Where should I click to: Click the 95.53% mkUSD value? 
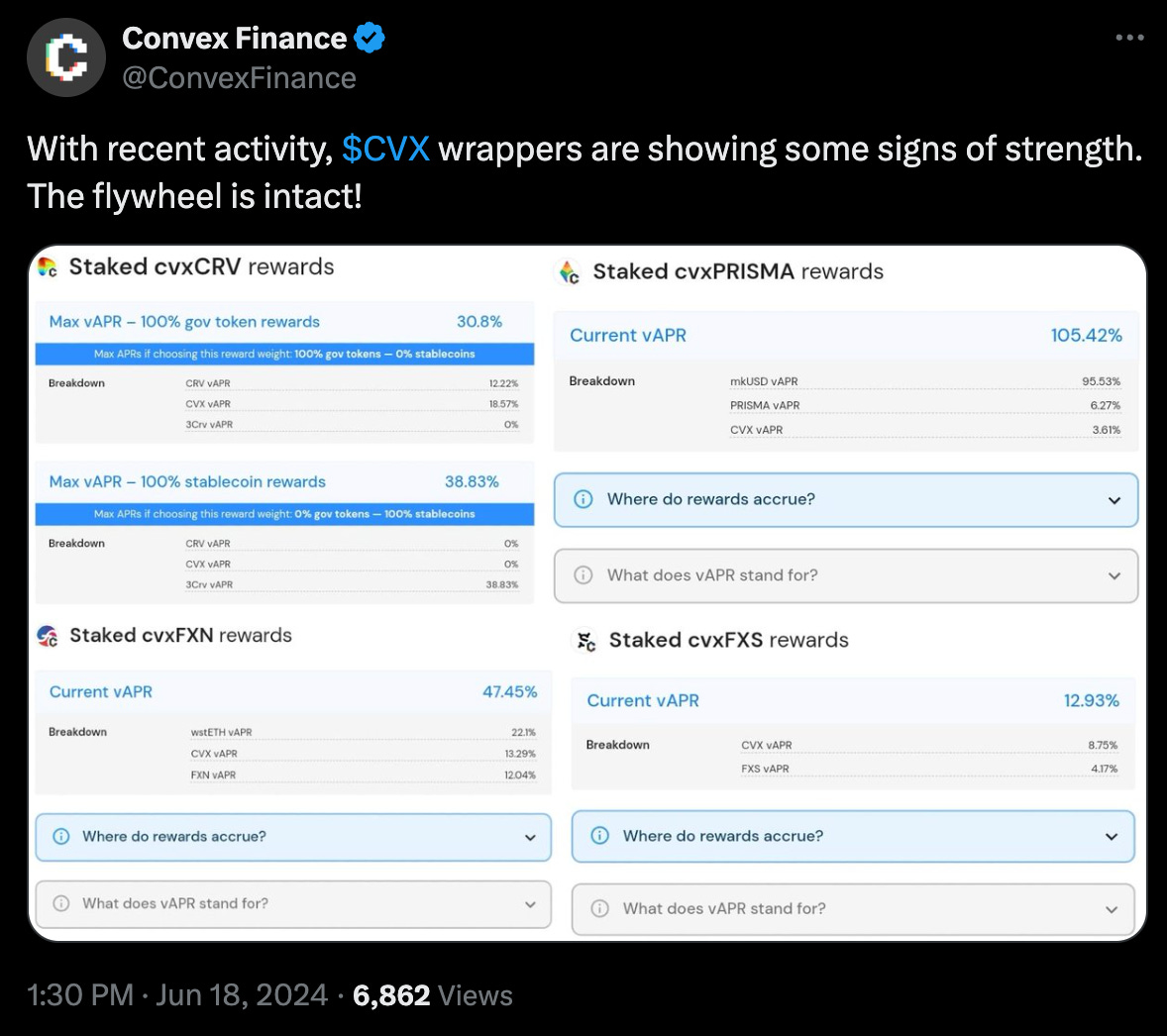click(x=1101, y=381)
